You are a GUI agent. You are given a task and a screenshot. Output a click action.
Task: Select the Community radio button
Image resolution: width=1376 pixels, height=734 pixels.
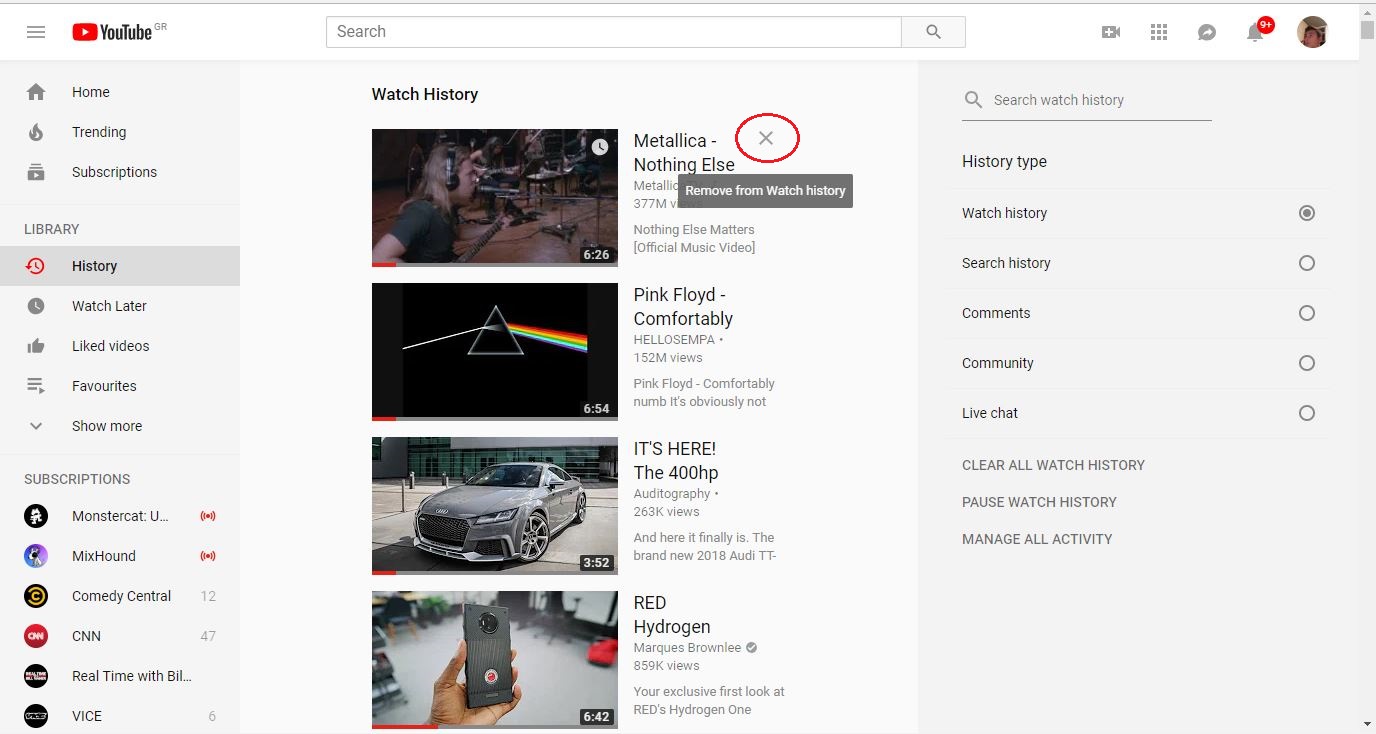(x=1307, y=363)
